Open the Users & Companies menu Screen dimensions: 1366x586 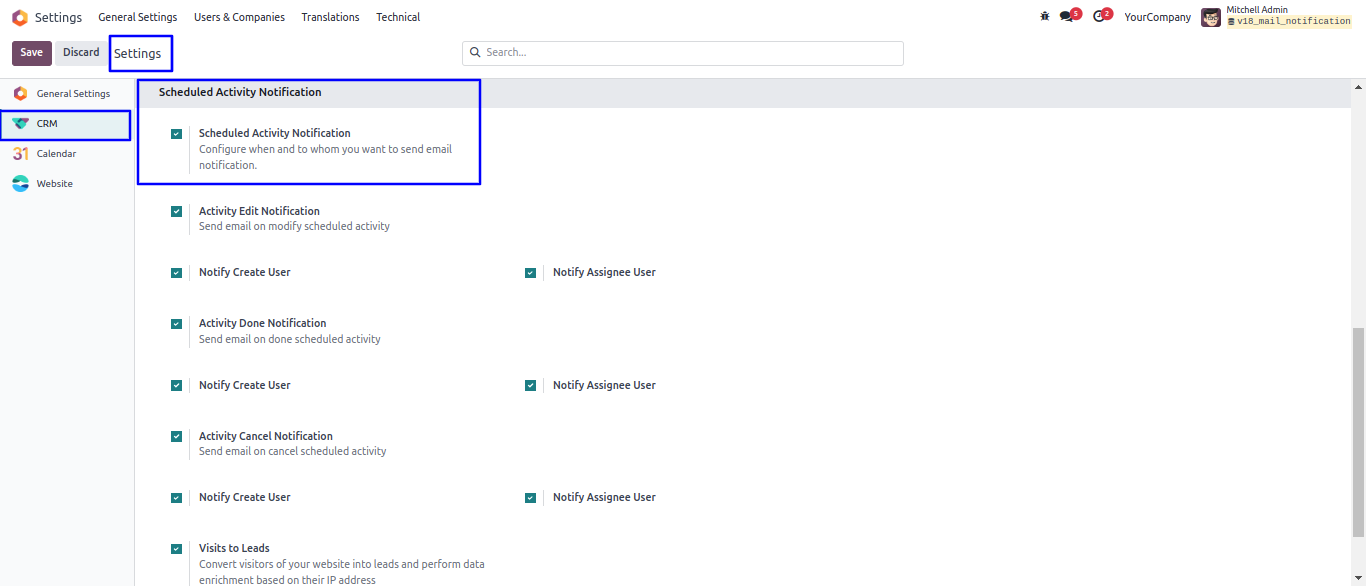(239, 17)
